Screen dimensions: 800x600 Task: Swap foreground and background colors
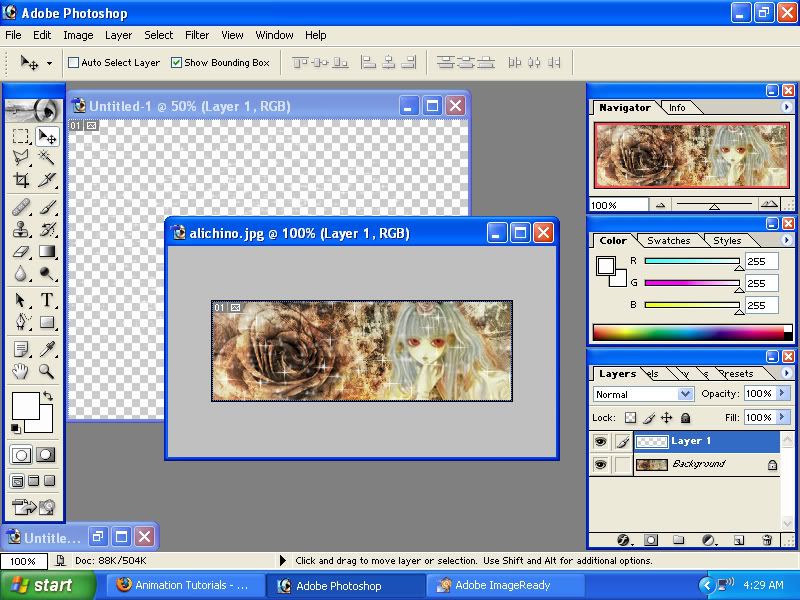47,395
